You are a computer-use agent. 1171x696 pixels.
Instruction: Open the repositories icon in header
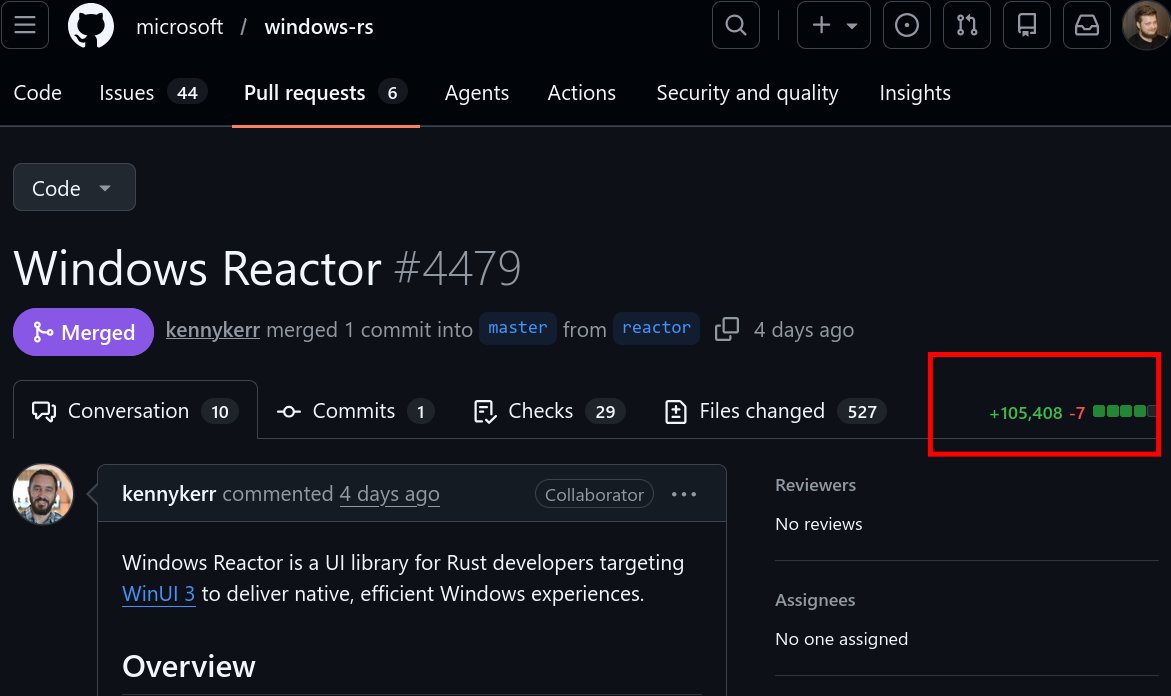1027,25
